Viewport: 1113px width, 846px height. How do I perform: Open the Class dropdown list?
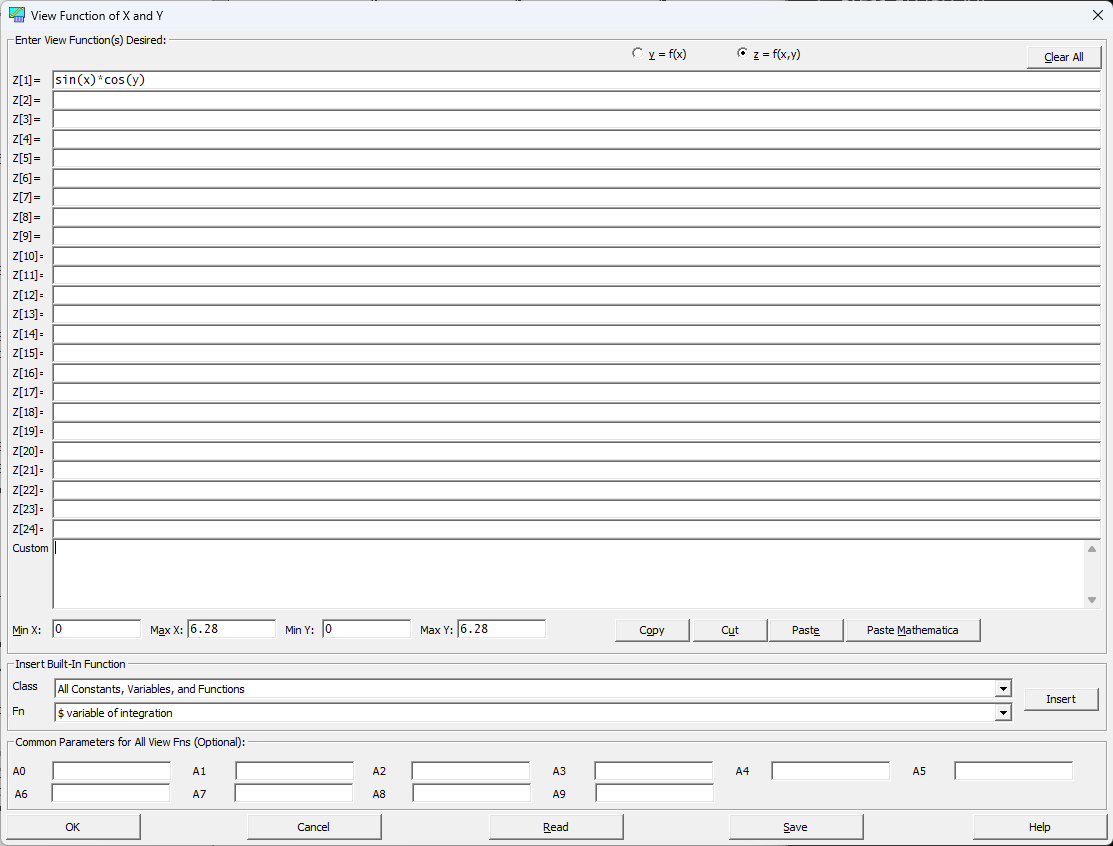click(x=1002, y=688)
